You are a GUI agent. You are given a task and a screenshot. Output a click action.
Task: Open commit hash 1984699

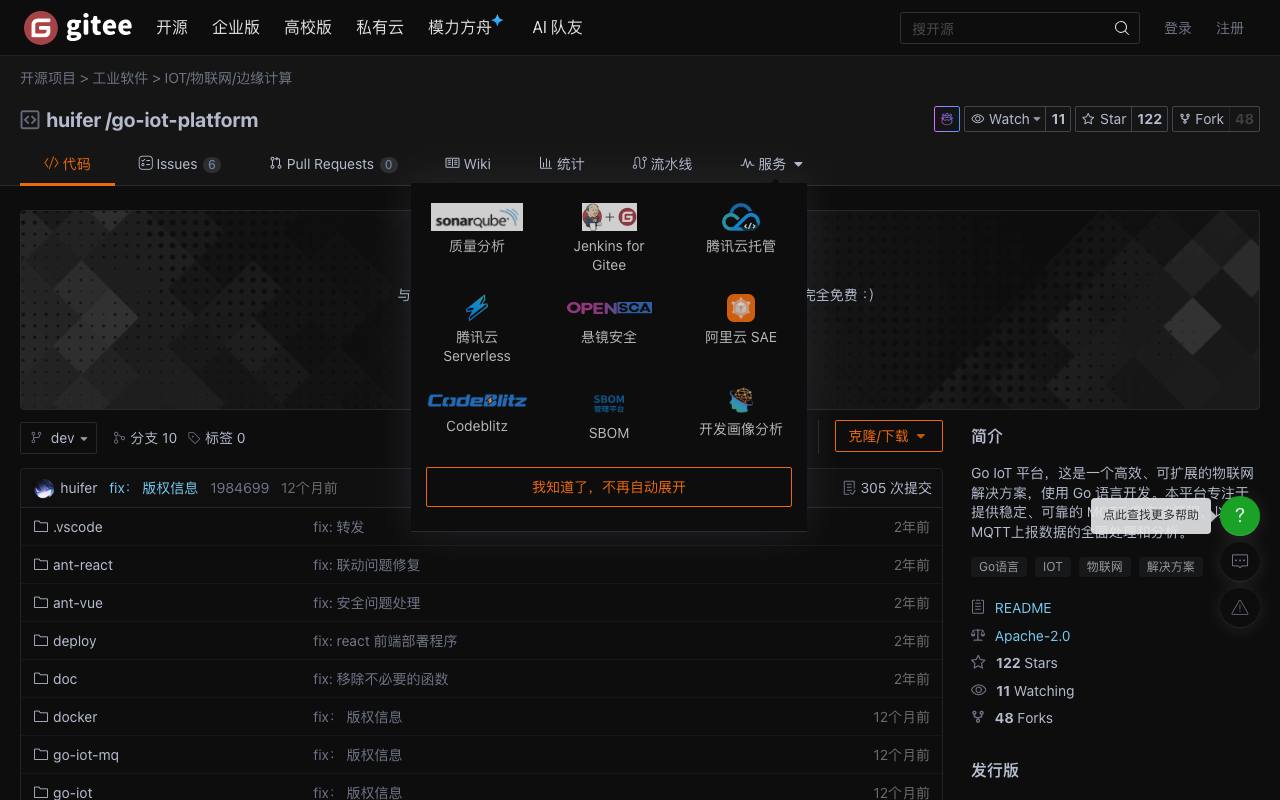[x=239, y=488]
